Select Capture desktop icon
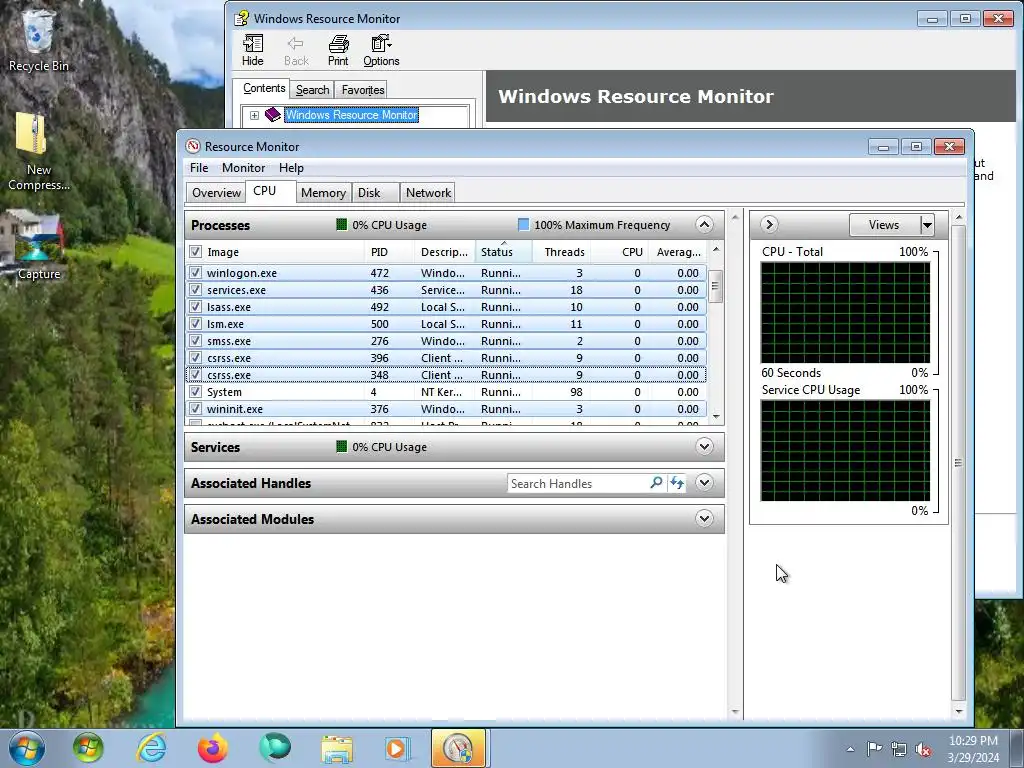This screenshot has height=768, width=1024. tap(38, 245)
